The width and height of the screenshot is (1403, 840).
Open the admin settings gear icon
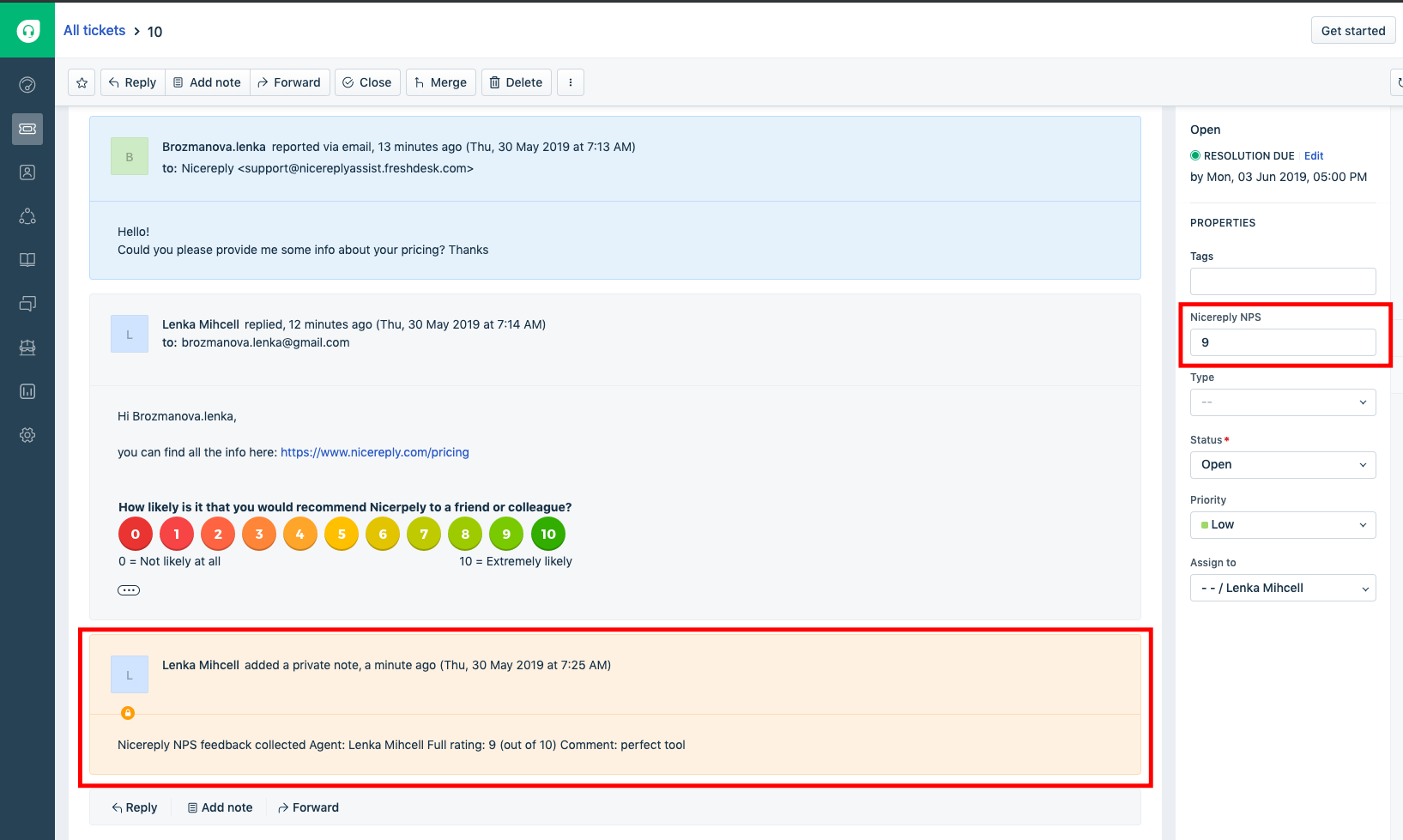(x=27, y=435)
